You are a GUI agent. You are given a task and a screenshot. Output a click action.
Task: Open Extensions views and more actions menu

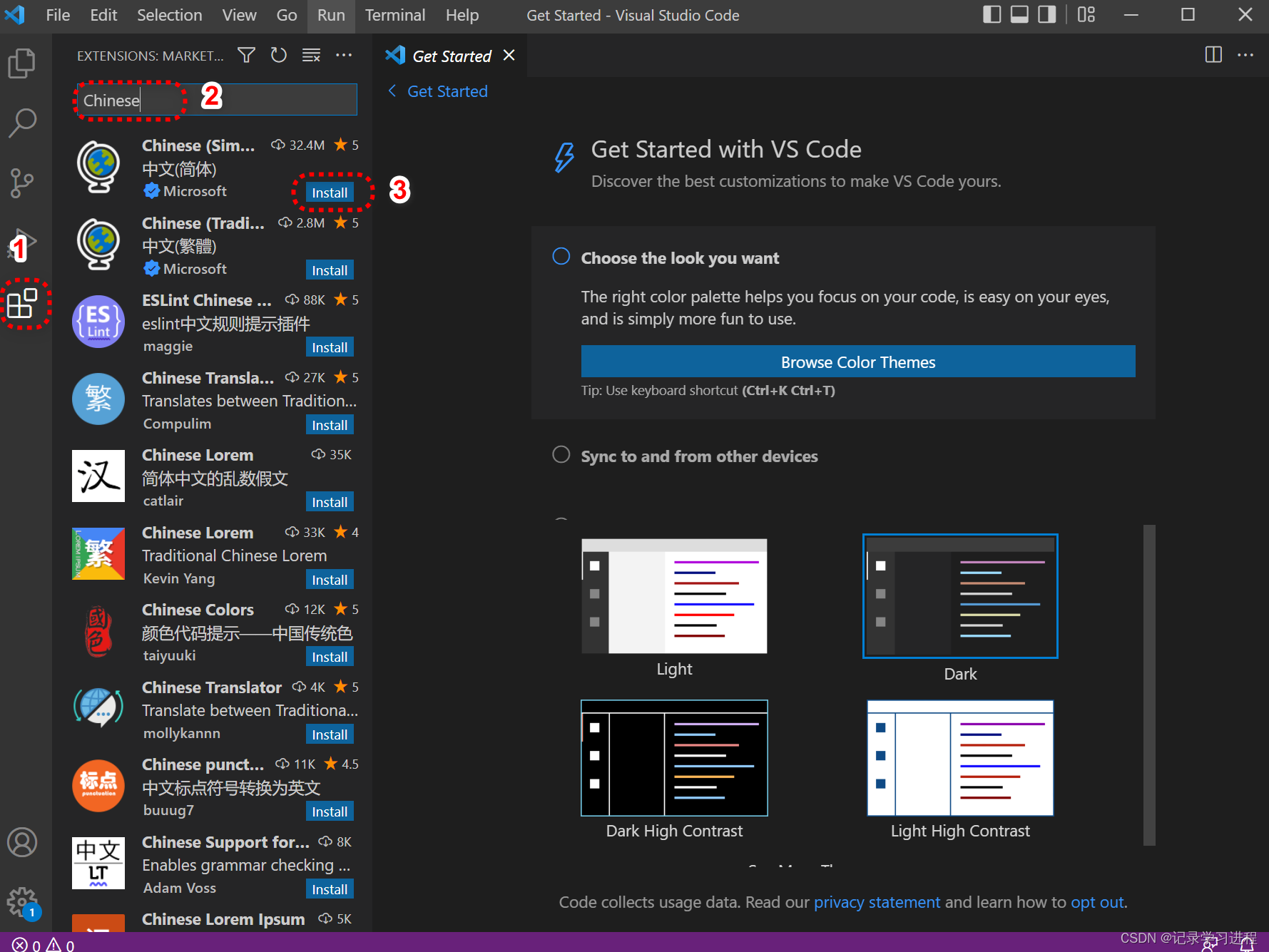tap(344, 55)
